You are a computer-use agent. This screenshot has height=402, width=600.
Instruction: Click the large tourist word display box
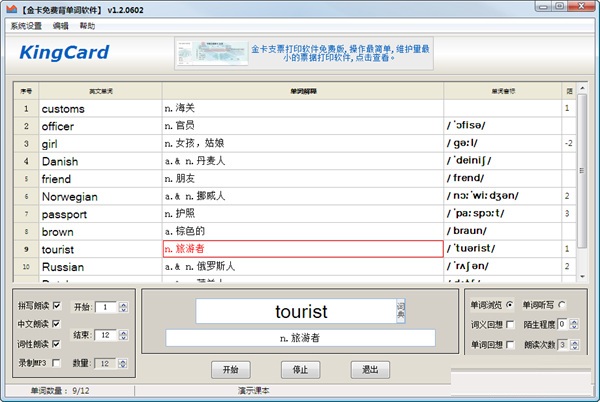click(296, 311)
